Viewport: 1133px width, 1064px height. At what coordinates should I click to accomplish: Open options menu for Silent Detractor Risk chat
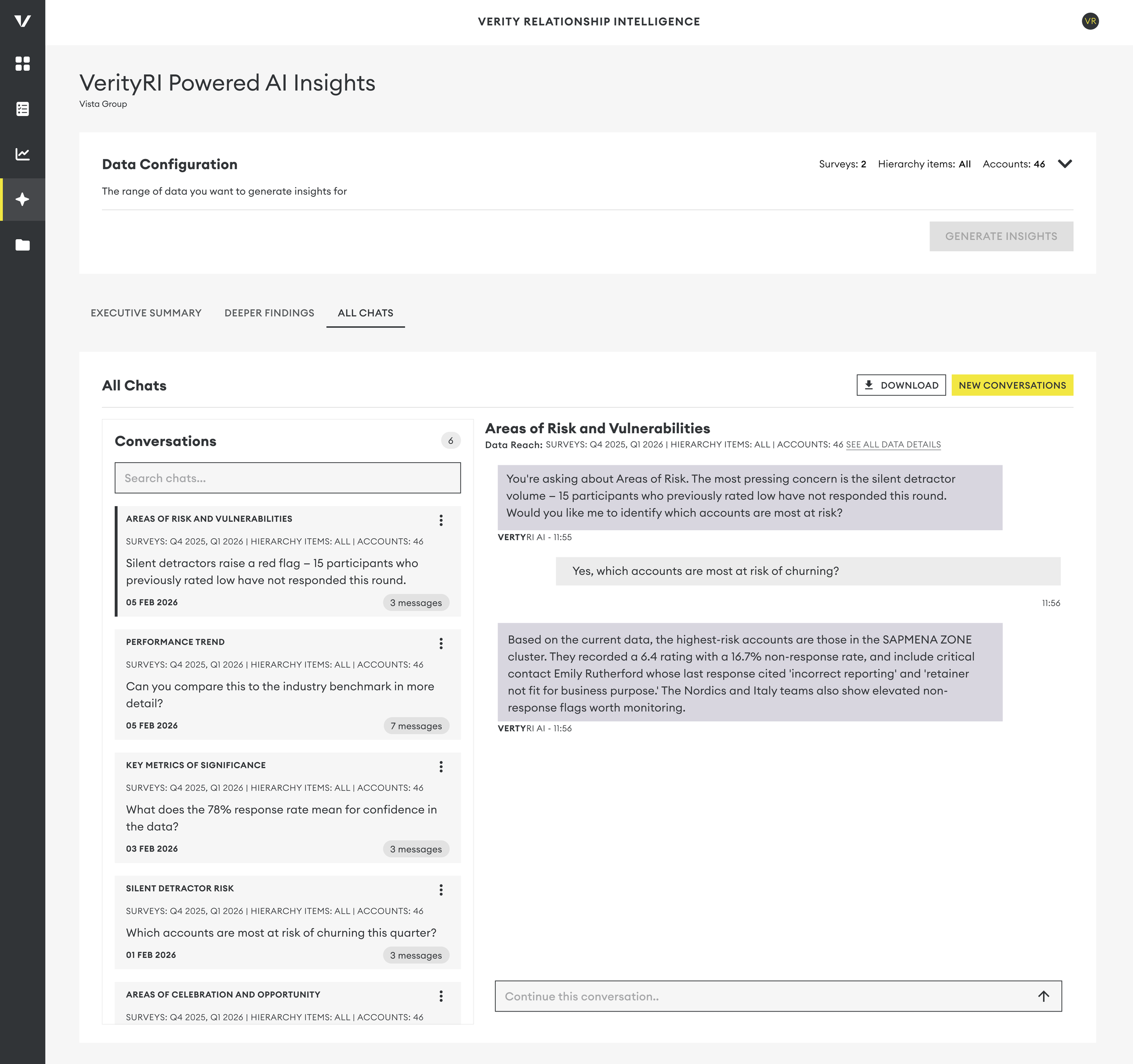click(x=441, y=890)
